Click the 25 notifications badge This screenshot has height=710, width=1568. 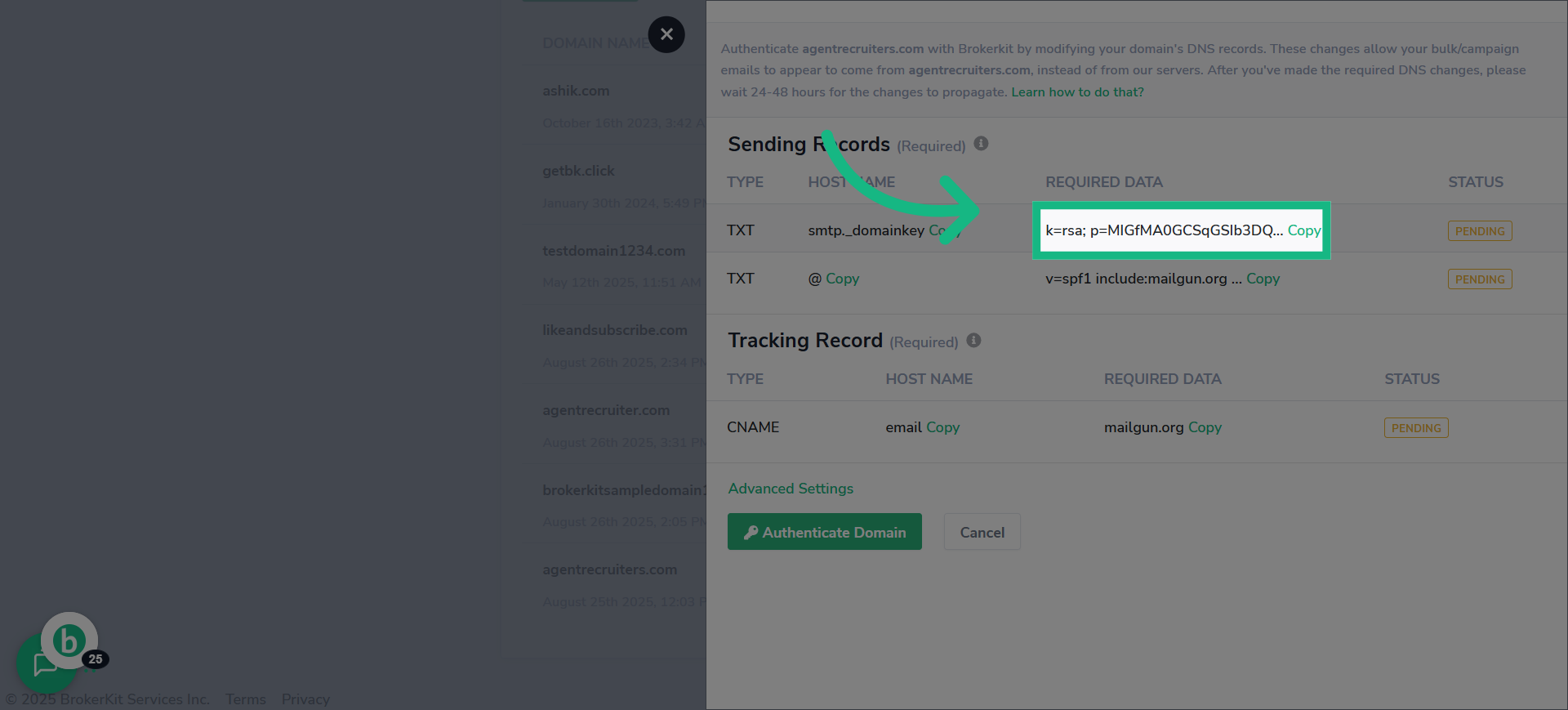tap(96, 659)
